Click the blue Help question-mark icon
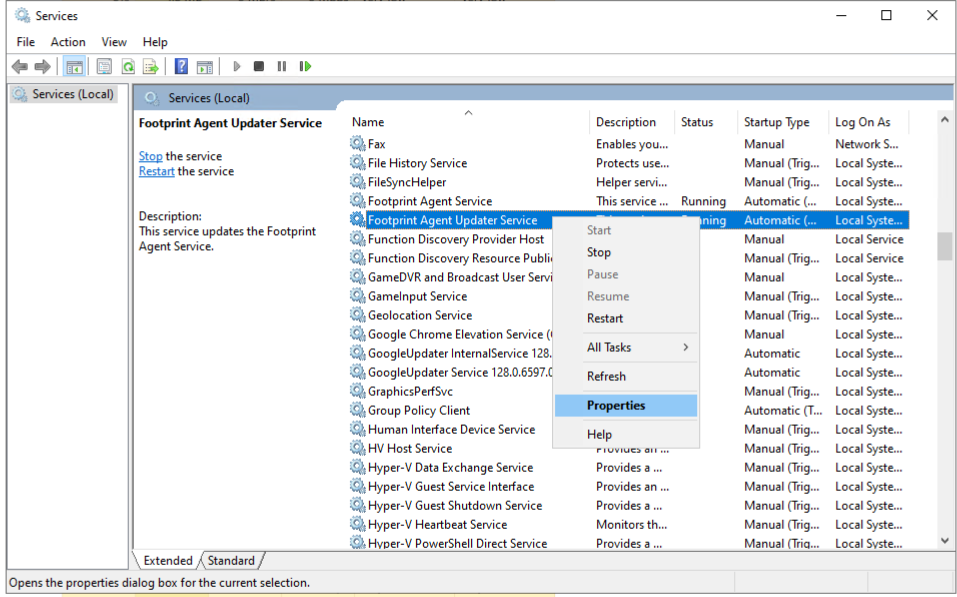This screenshot has height=597, width=957. (x=181, y=66)
